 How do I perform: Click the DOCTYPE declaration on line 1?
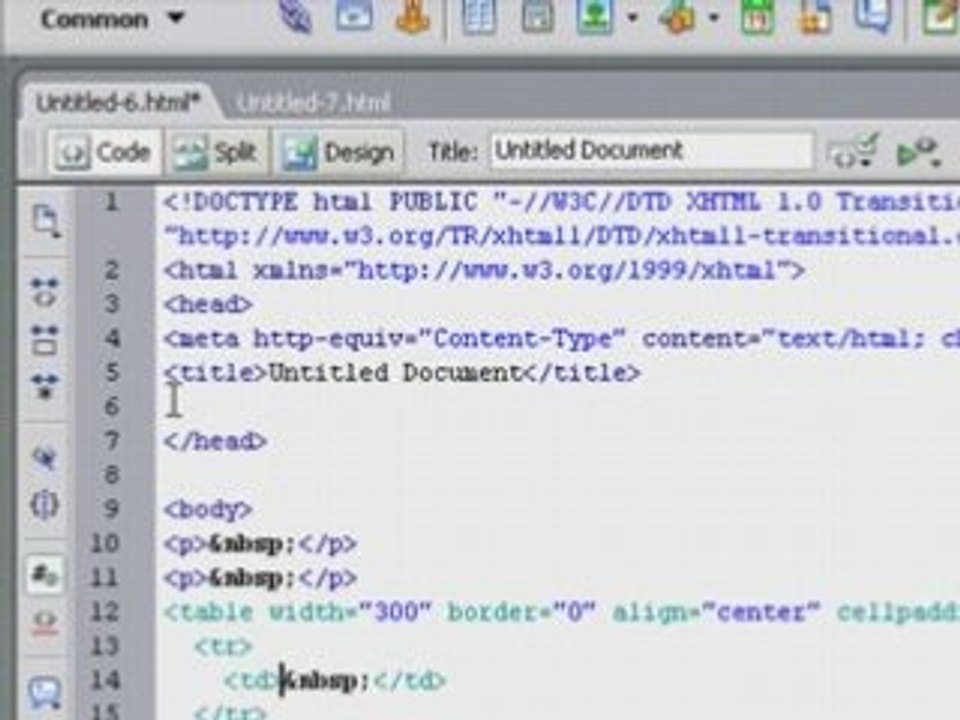tap(561, 202)
